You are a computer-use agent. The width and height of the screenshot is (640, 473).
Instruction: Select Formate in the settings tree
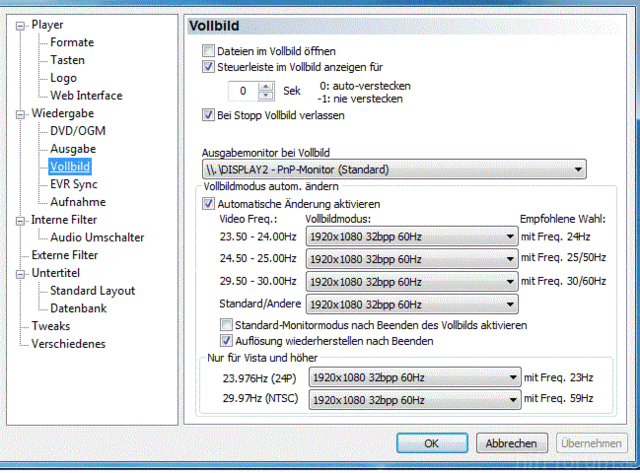pyautogui.click(x=72, y=42)
